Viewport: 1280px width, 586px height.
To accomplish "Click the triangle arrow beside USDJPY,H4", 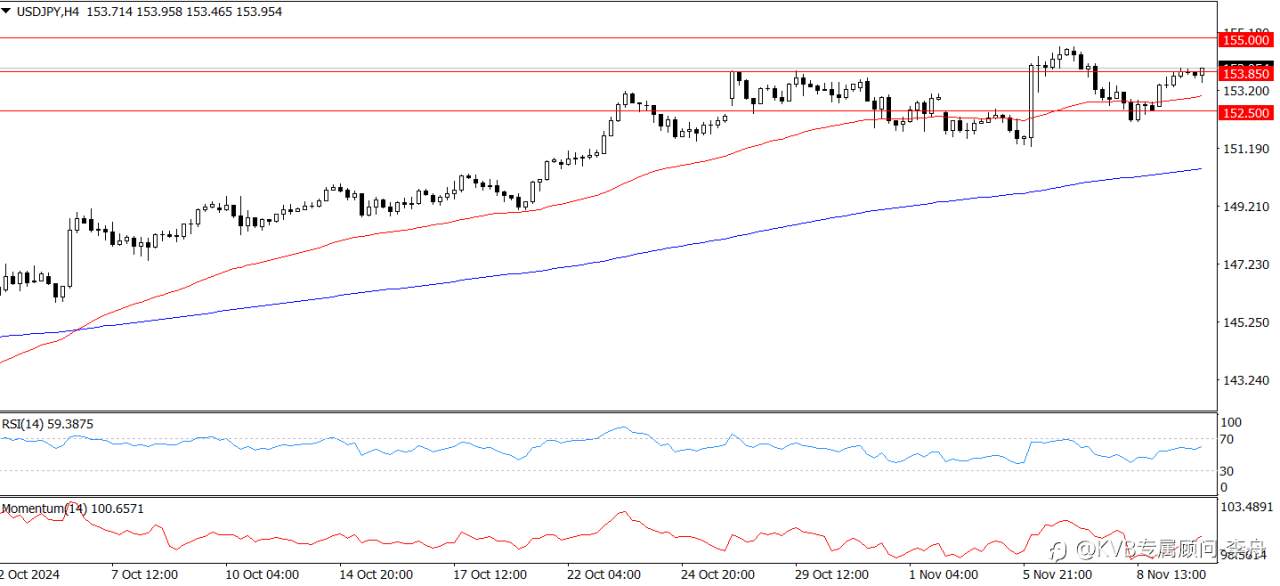I will click(8, 10).
